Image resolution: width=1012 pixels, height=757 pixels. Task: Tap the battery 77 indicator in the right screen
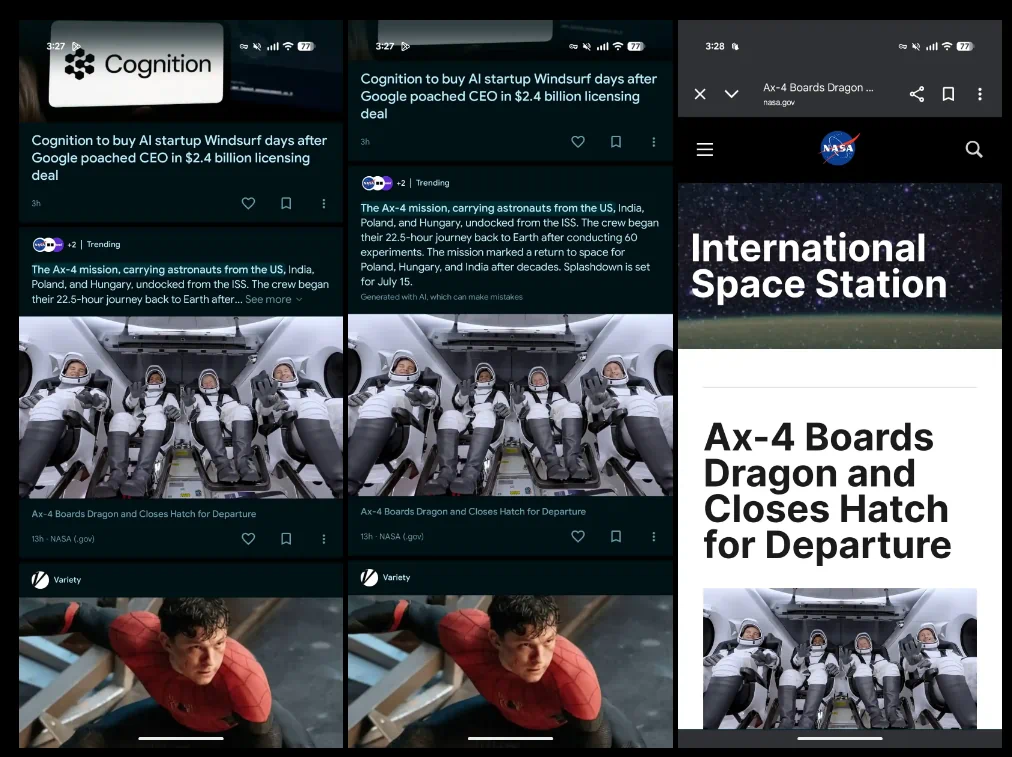(965, 46)
